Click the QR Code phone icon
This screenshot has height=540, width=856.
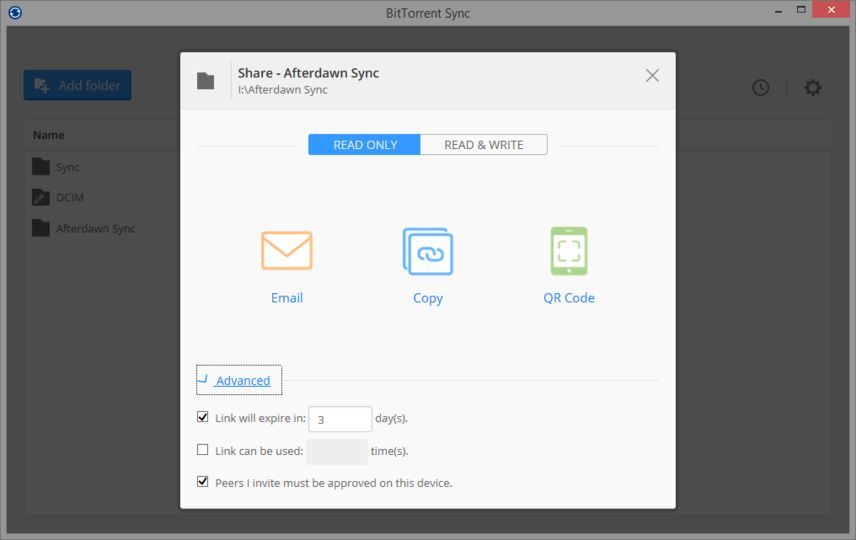click(569, 251)
